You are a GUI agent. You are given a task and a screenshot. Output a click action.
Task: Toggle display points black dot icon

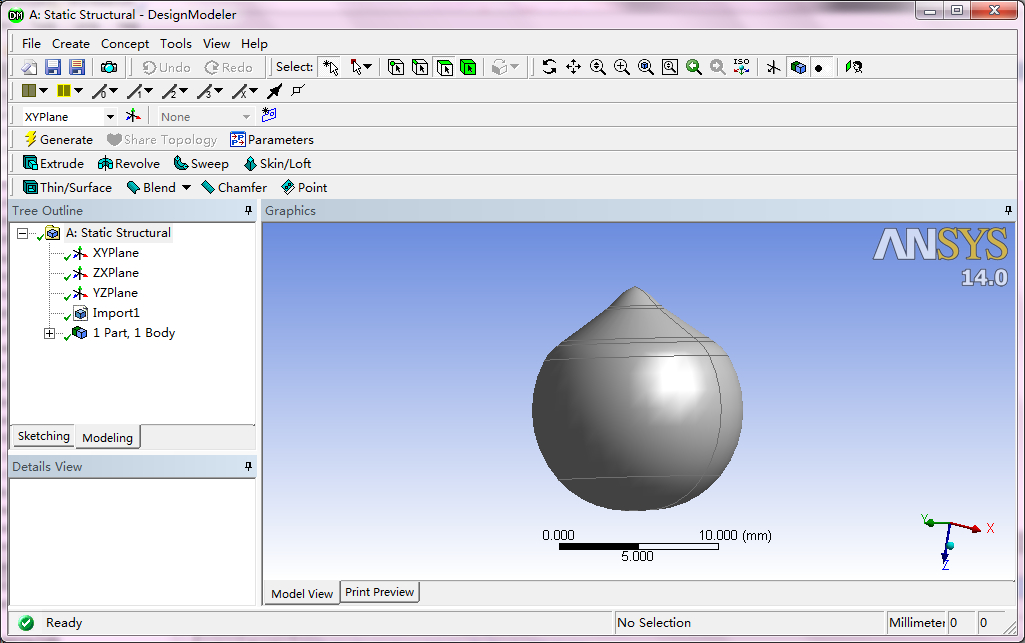tap(818, 67)
